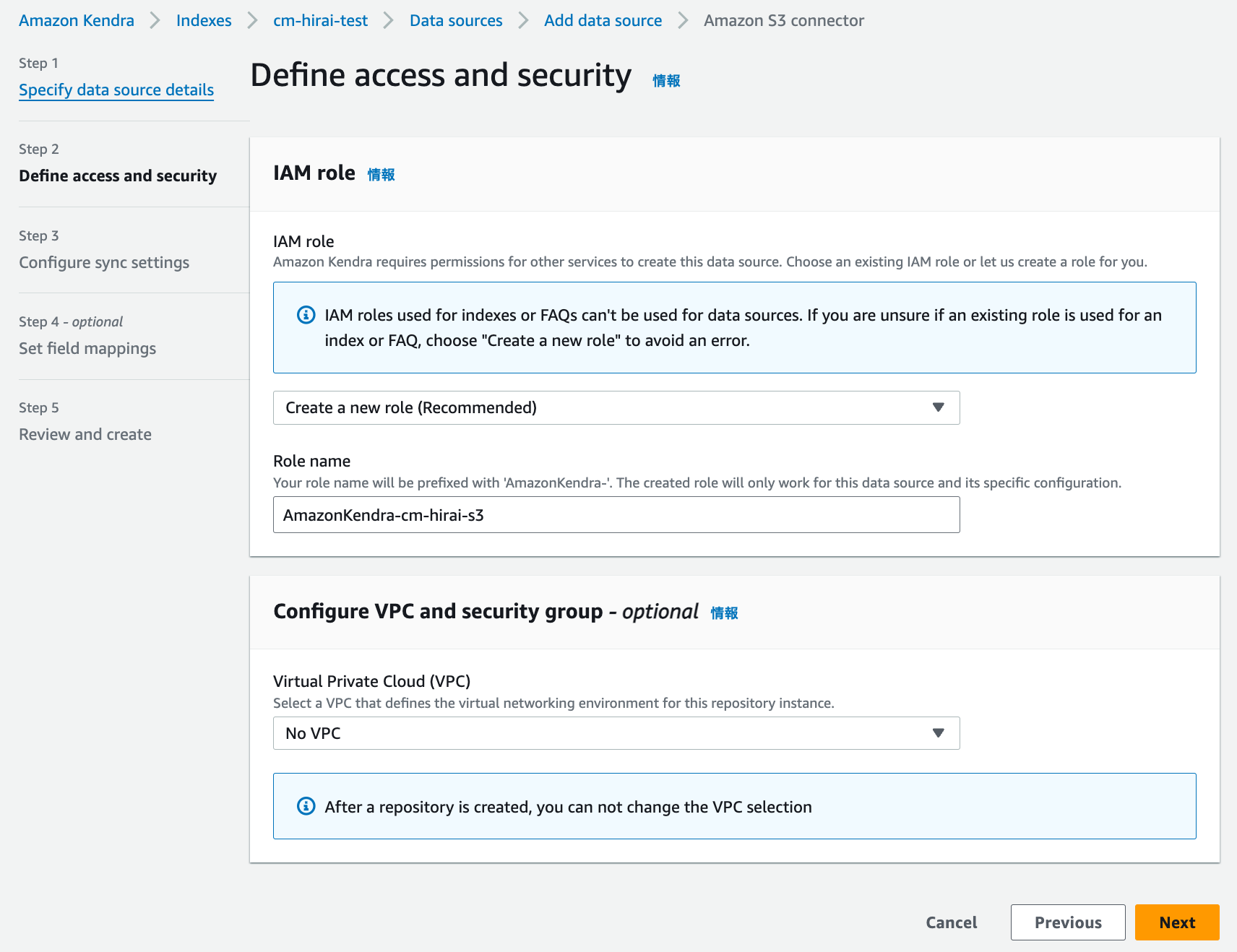The image size is (1237, 952).
Task: Open the Data sources breadcrumb
Action: pos(455,20)
